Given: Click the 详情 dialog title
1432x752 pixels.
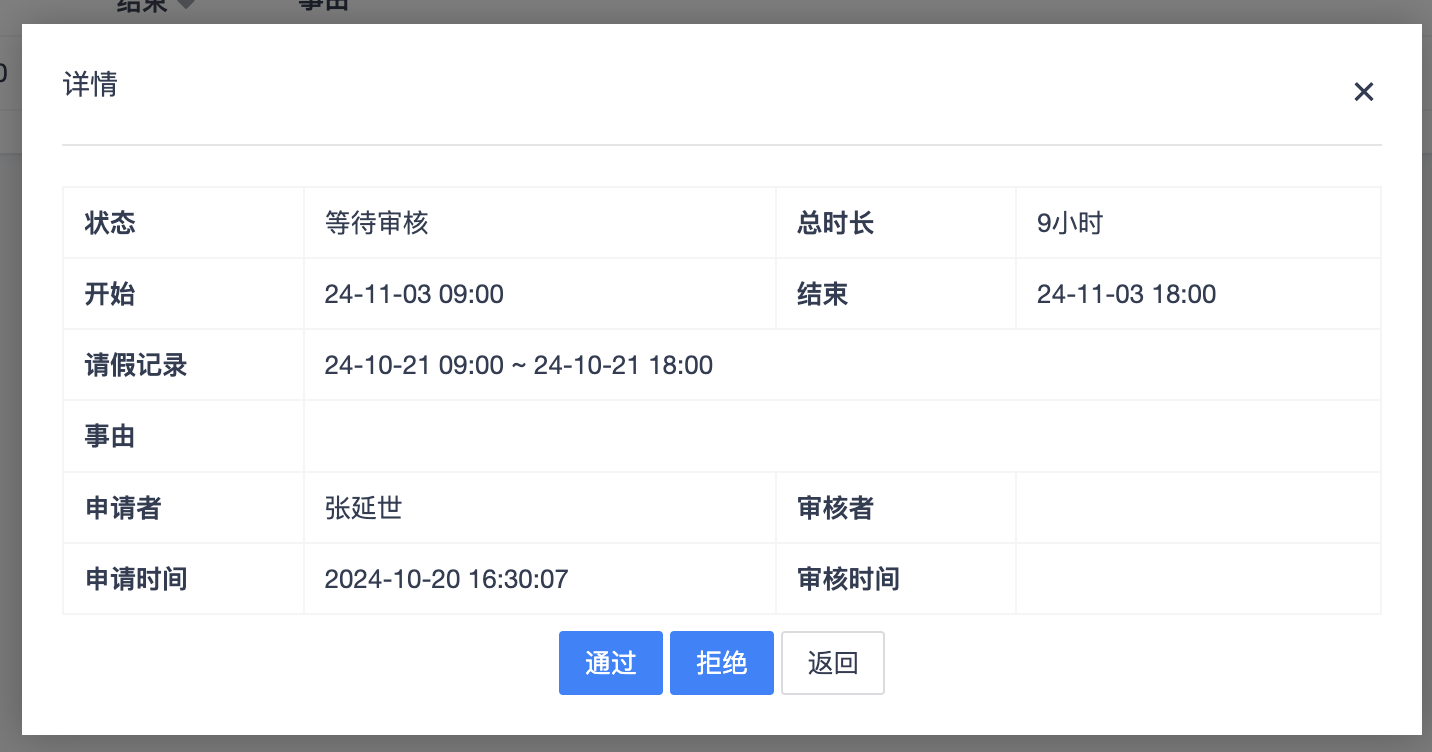Looking at the screenshot, I should (x=90, y=84).
